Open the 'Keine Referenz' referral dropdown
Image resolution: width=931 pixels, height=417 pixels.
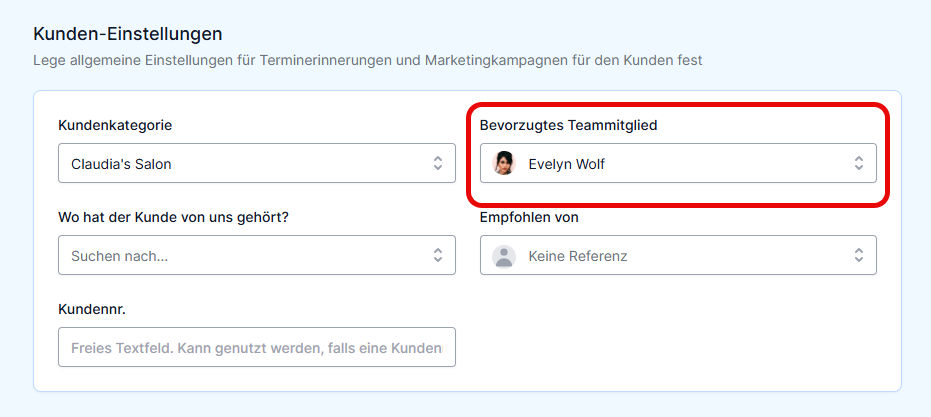678,255
